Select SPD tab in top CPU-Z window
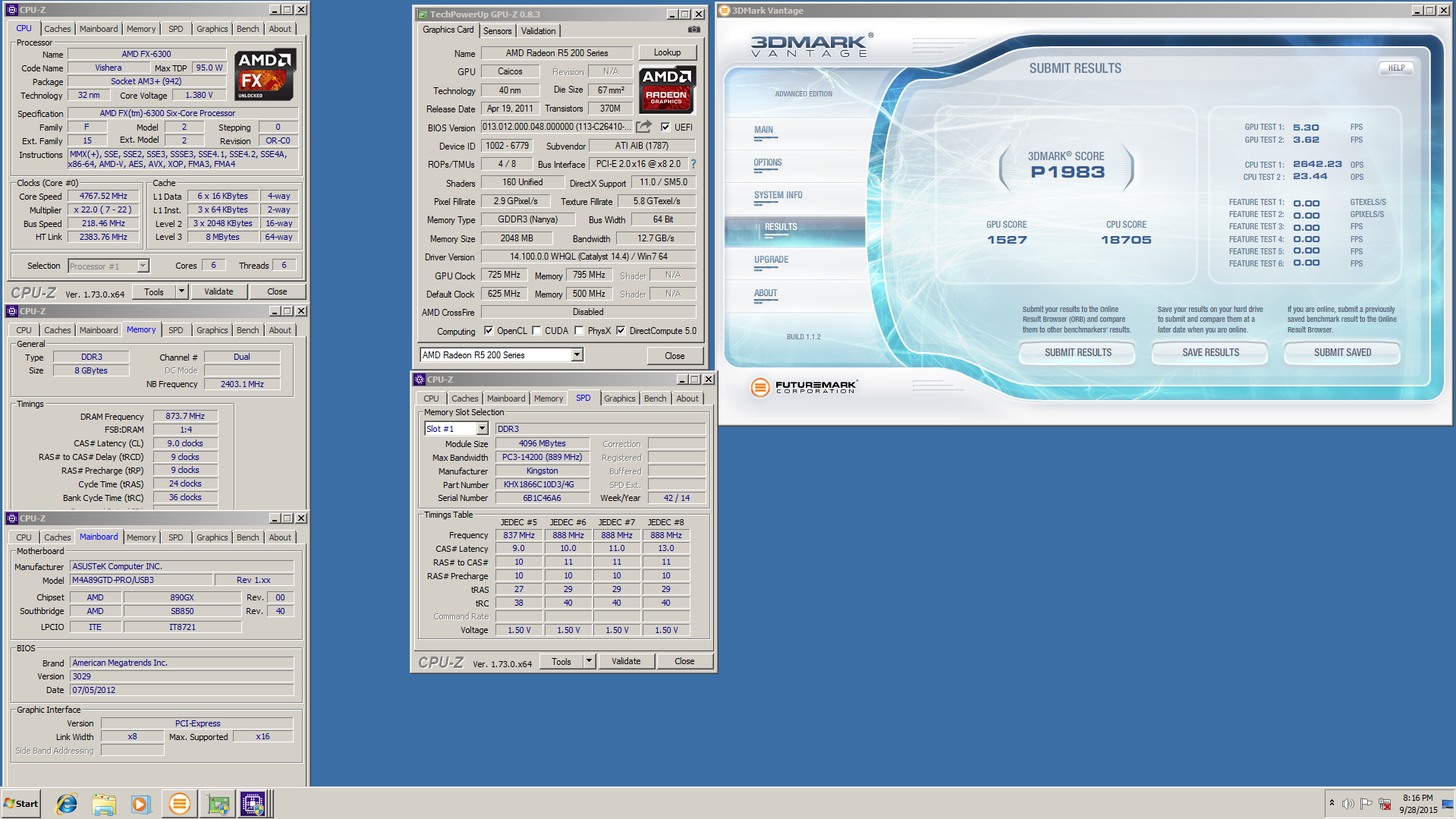Screen dimensions: 1456x819 [x=175, y=29]
